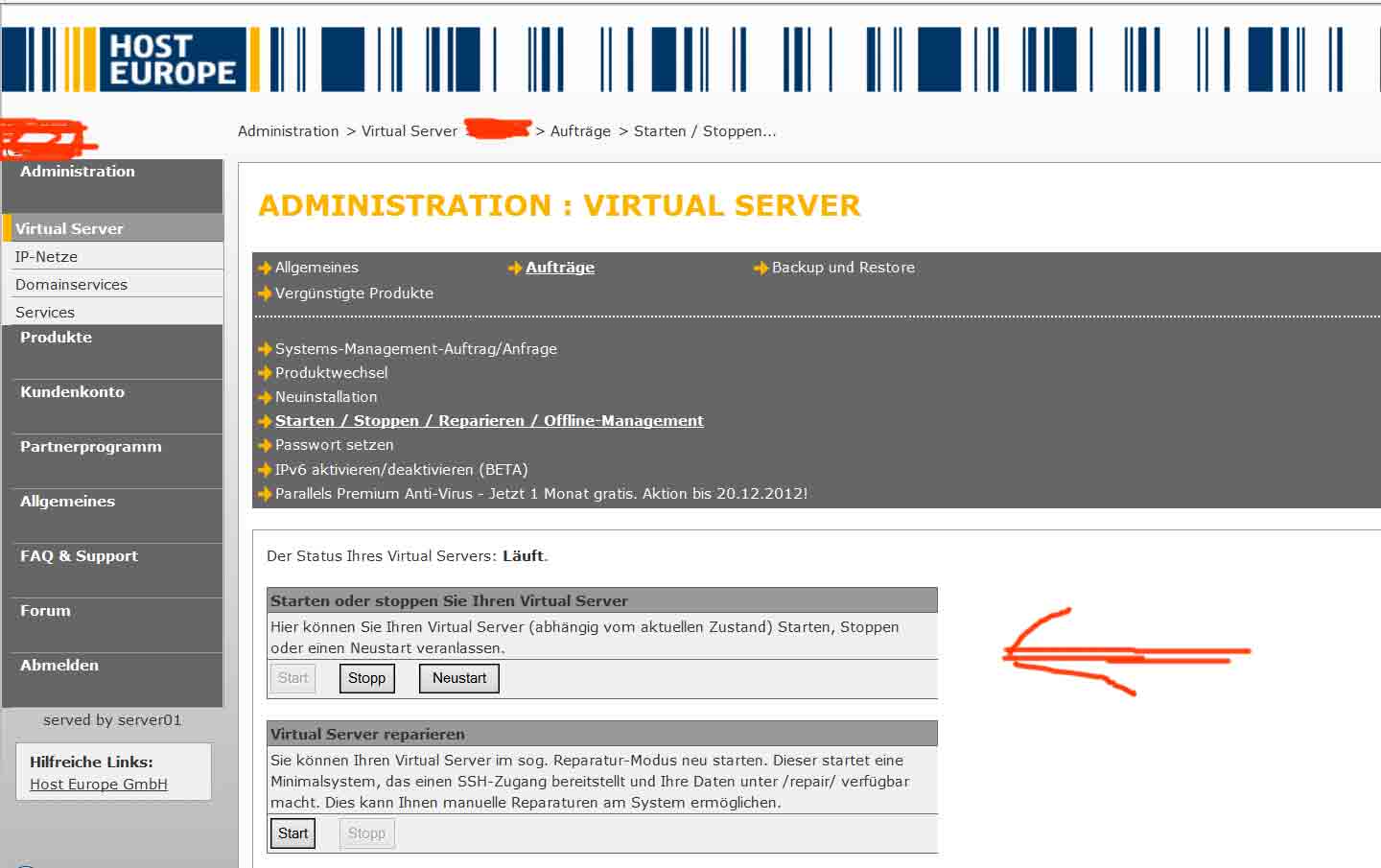The width and height of the screenshot is (1381, 868).
Task: Open Neuinstallation link
Action: [x=326, y=397]
